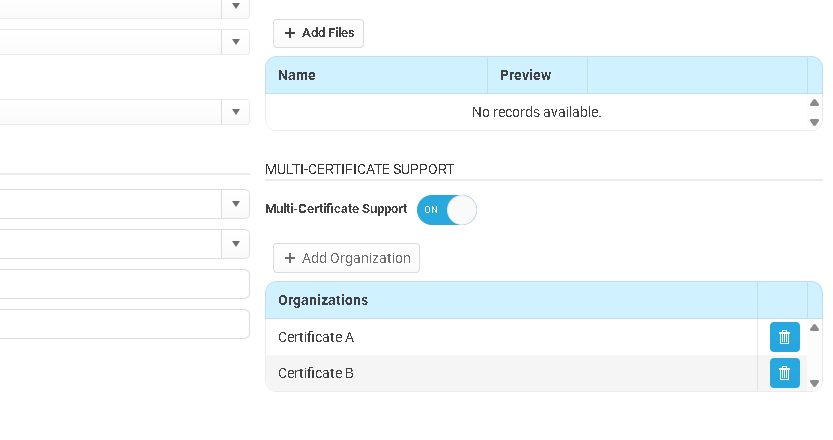Open dropdown arrow beside Add Files button
Image resolution: width=833 pixels, height=440 pixels.
(x=236, y=42)
